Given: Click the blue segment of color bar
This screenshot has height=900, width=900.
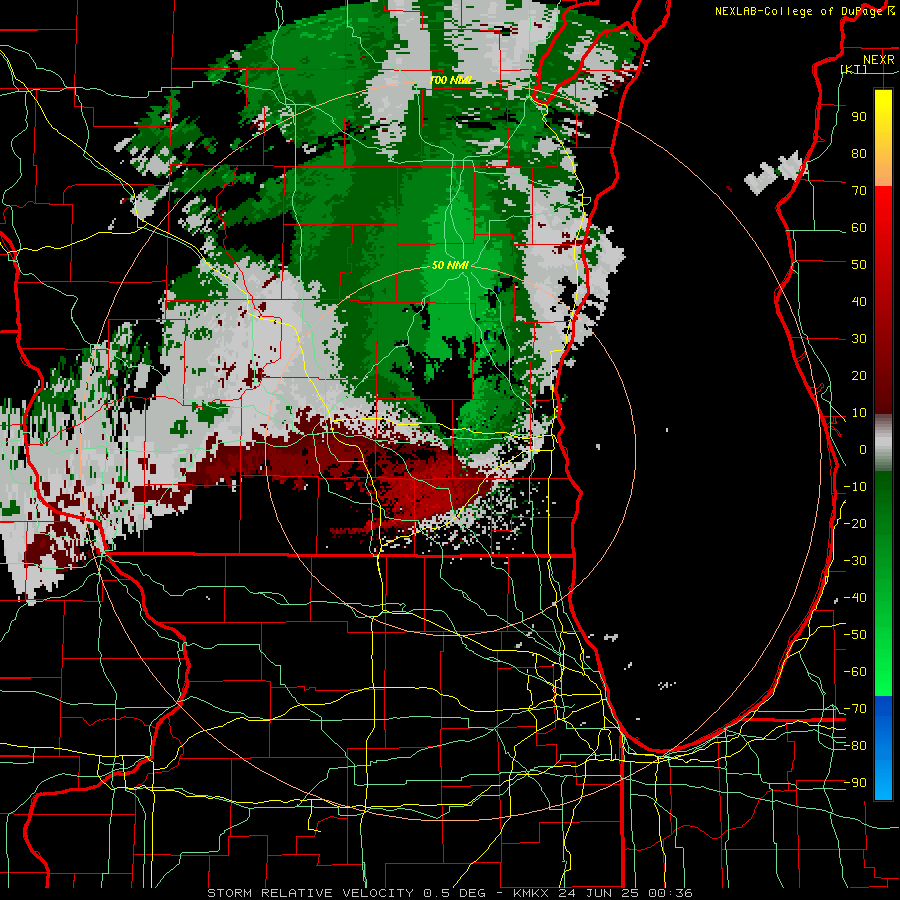Looking at the screenshot, I should tap(883, 748).
